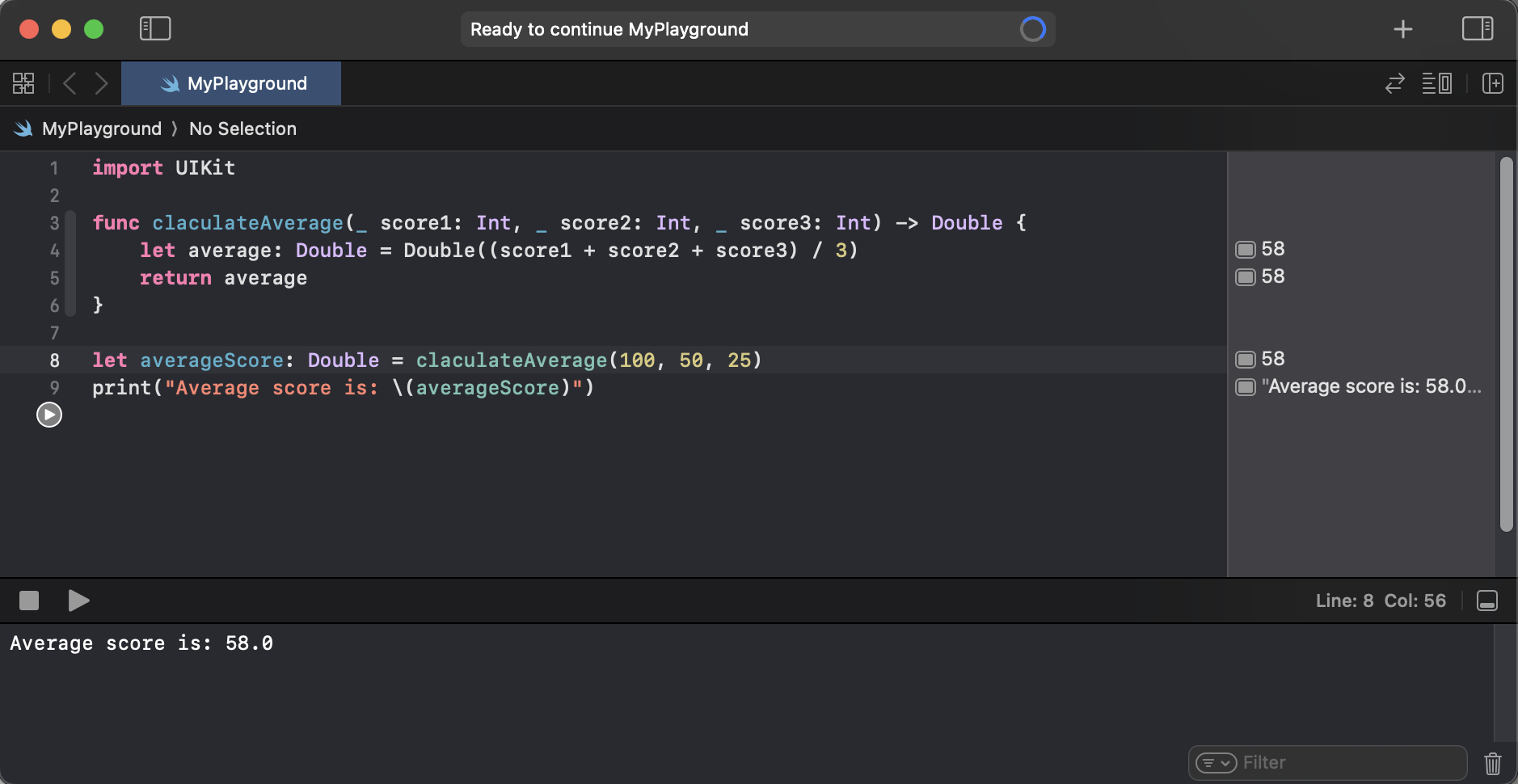Open the Library with the plus icon
This screenshot has height=784, width=1518.
point(1403,29)
